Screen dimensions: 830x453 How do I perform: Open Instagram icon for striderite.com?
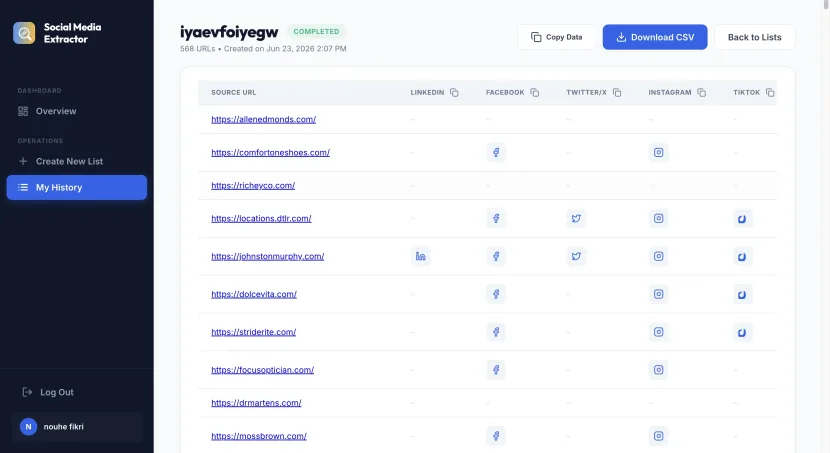[658, 332]
